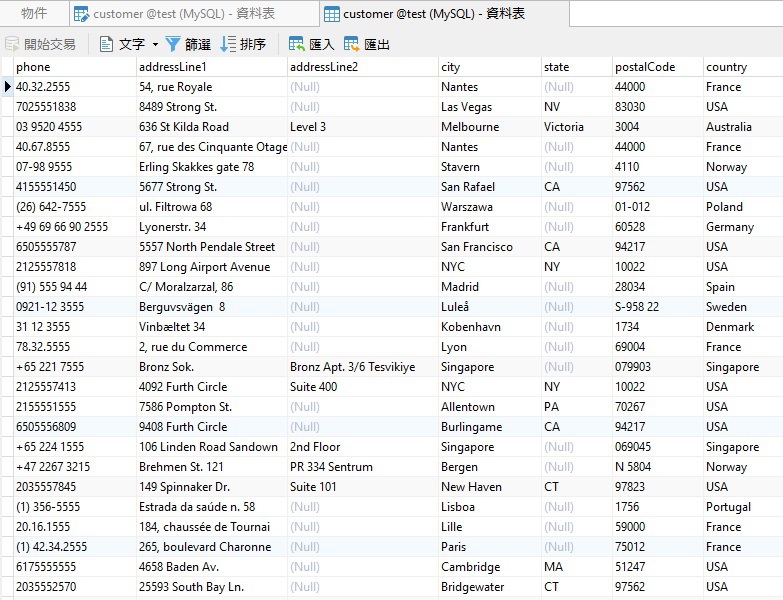
Task: Select the active customer @test table tab
Action: tap(444, 13)
